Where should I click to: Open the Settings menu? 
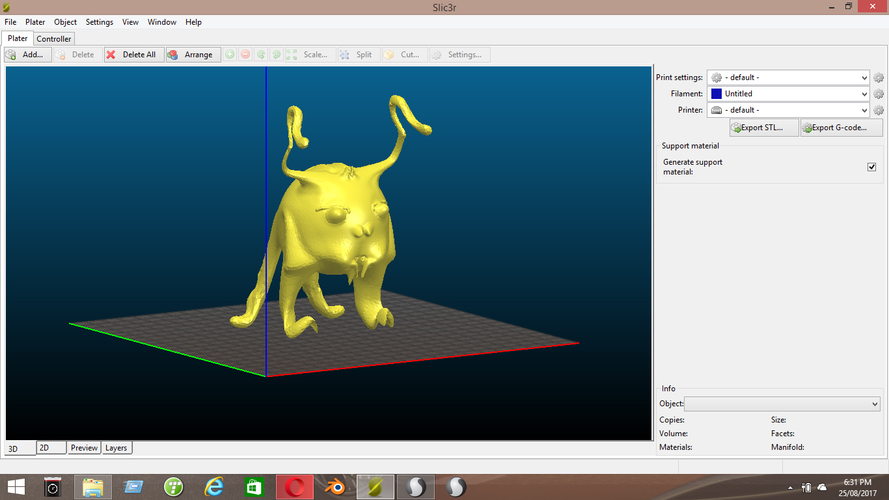point(99,22)
